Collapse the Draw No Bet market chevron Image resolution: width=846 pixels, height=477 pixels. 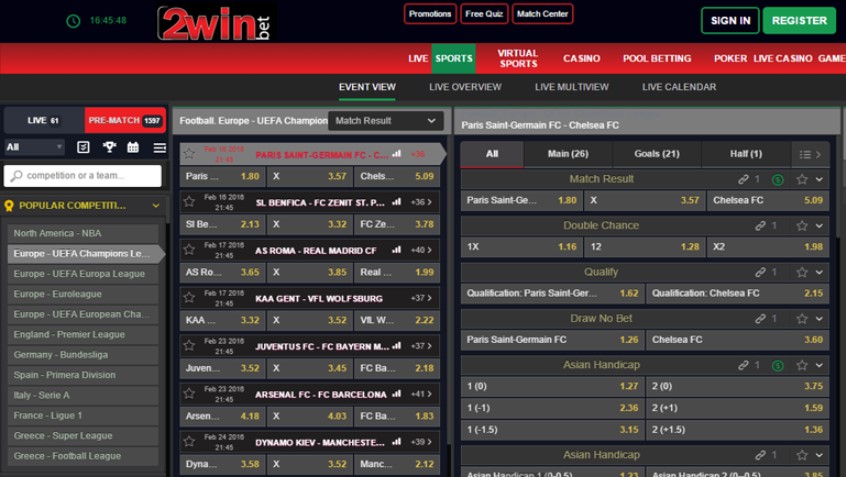pos(819,319)
